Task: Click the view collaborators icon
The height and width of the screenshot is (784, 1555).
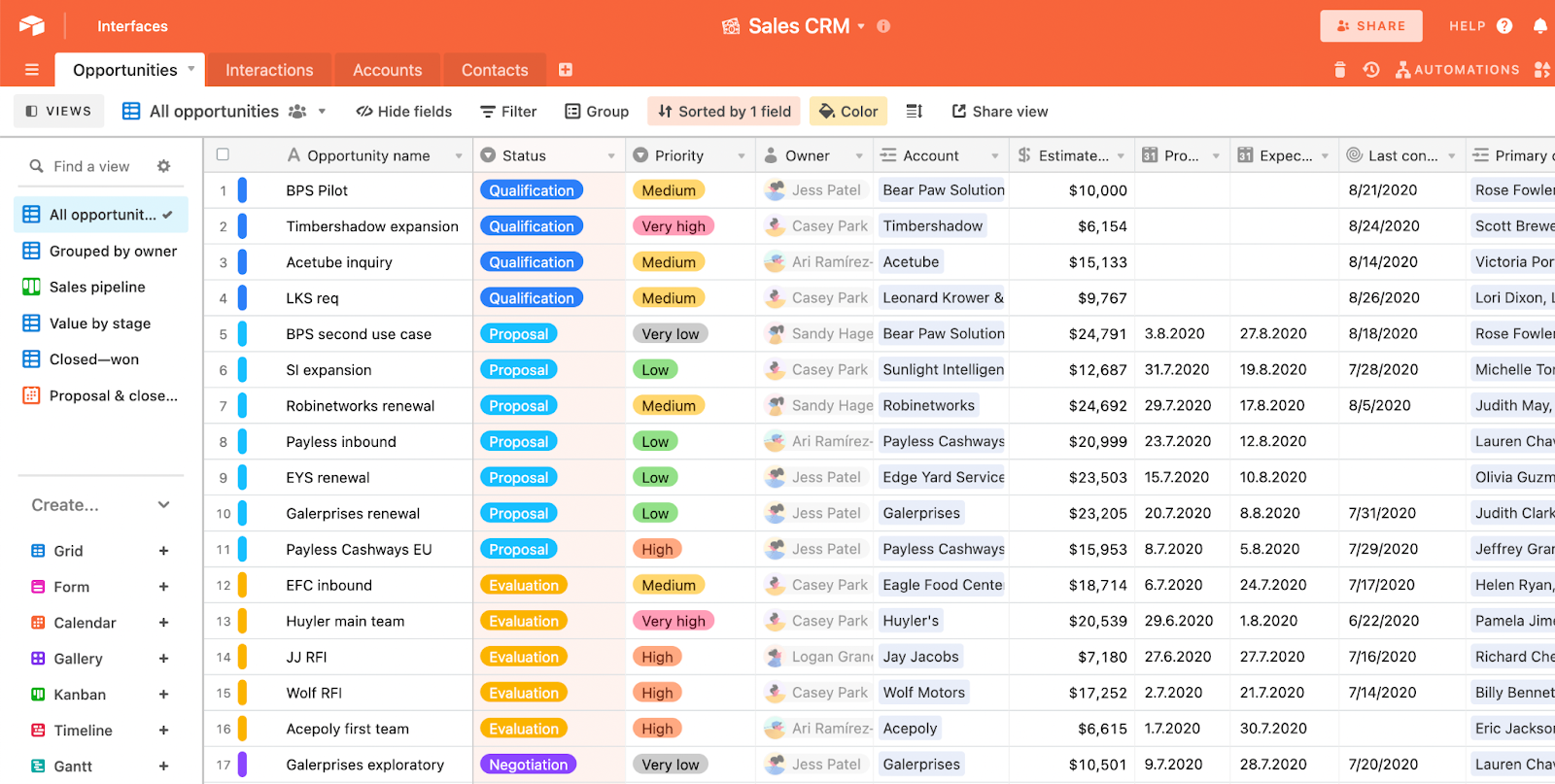Action: click(x=297, y=112)
